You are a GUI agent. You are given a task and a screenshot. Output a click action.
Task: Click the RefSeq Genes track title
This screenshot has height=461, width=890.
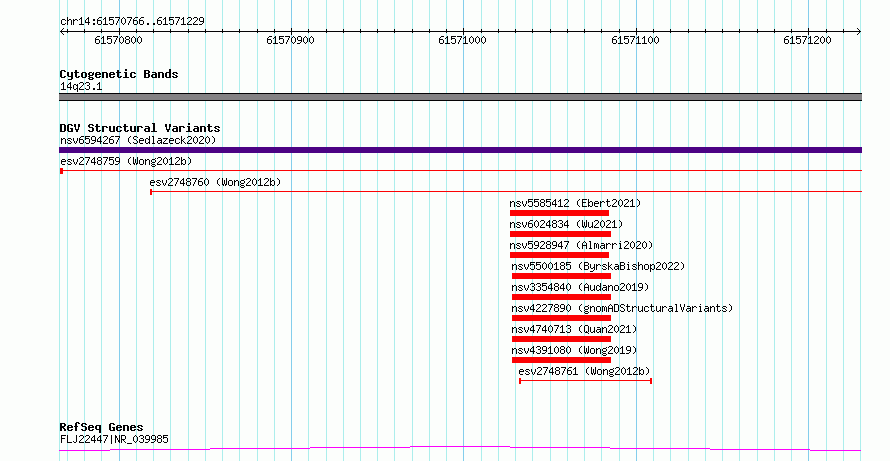click(101, 428)
